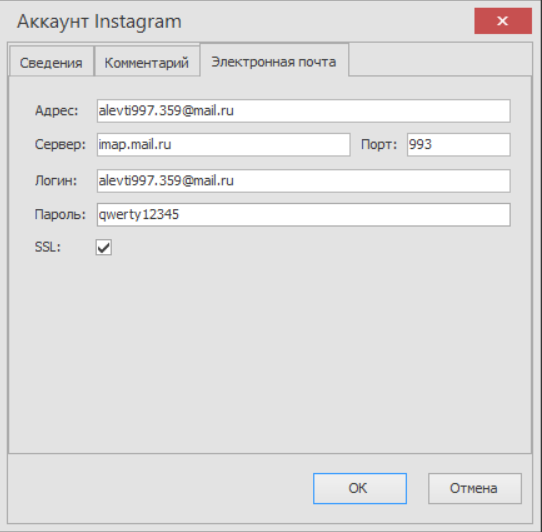Click the Пароль field with qwerty12345

tap(303, 215)
